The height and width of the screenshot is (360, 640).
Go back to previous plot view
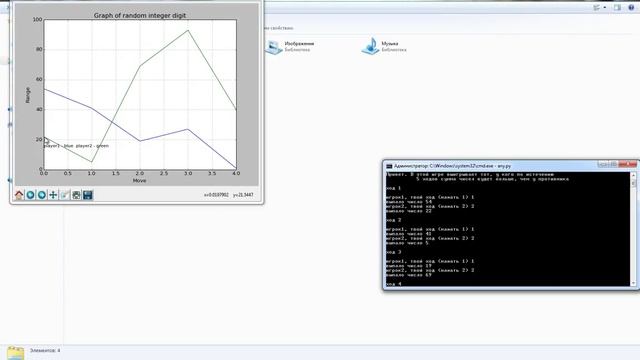(x=30, y=195)
